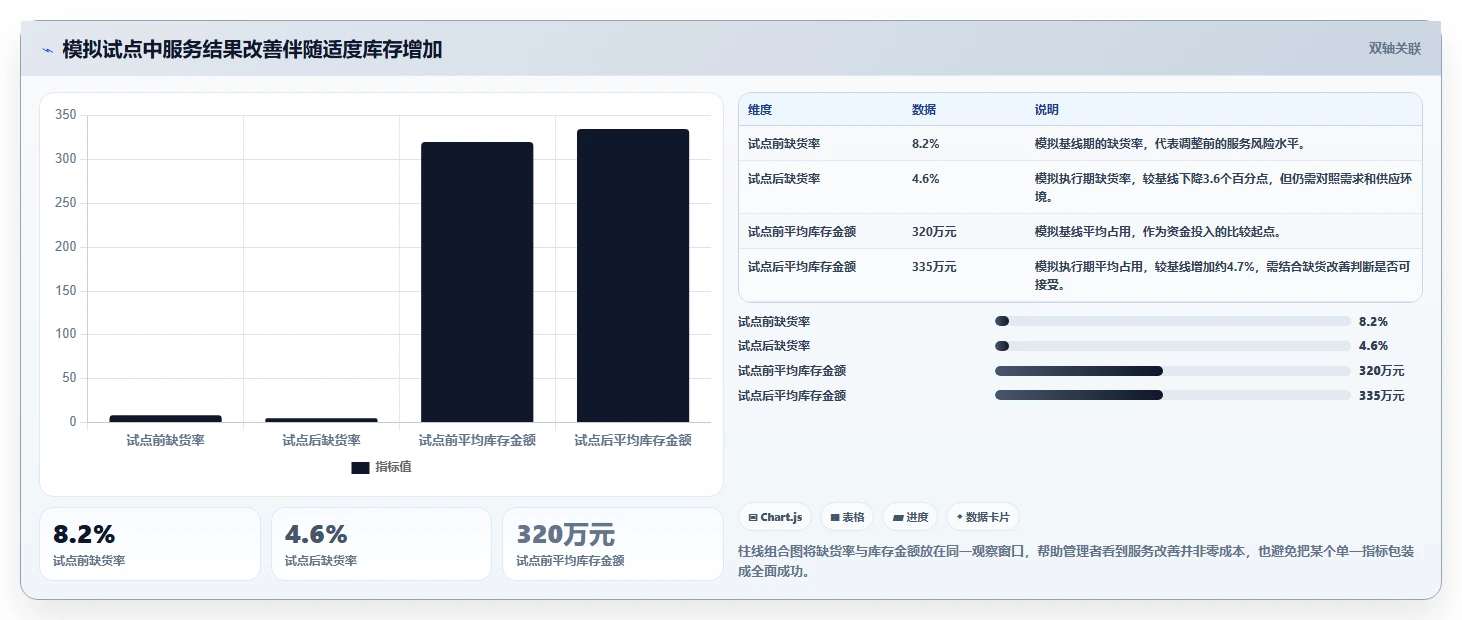Click the 表格 chip
The height and width of the screenshot is (620, 1462).
tap(847, 517)
